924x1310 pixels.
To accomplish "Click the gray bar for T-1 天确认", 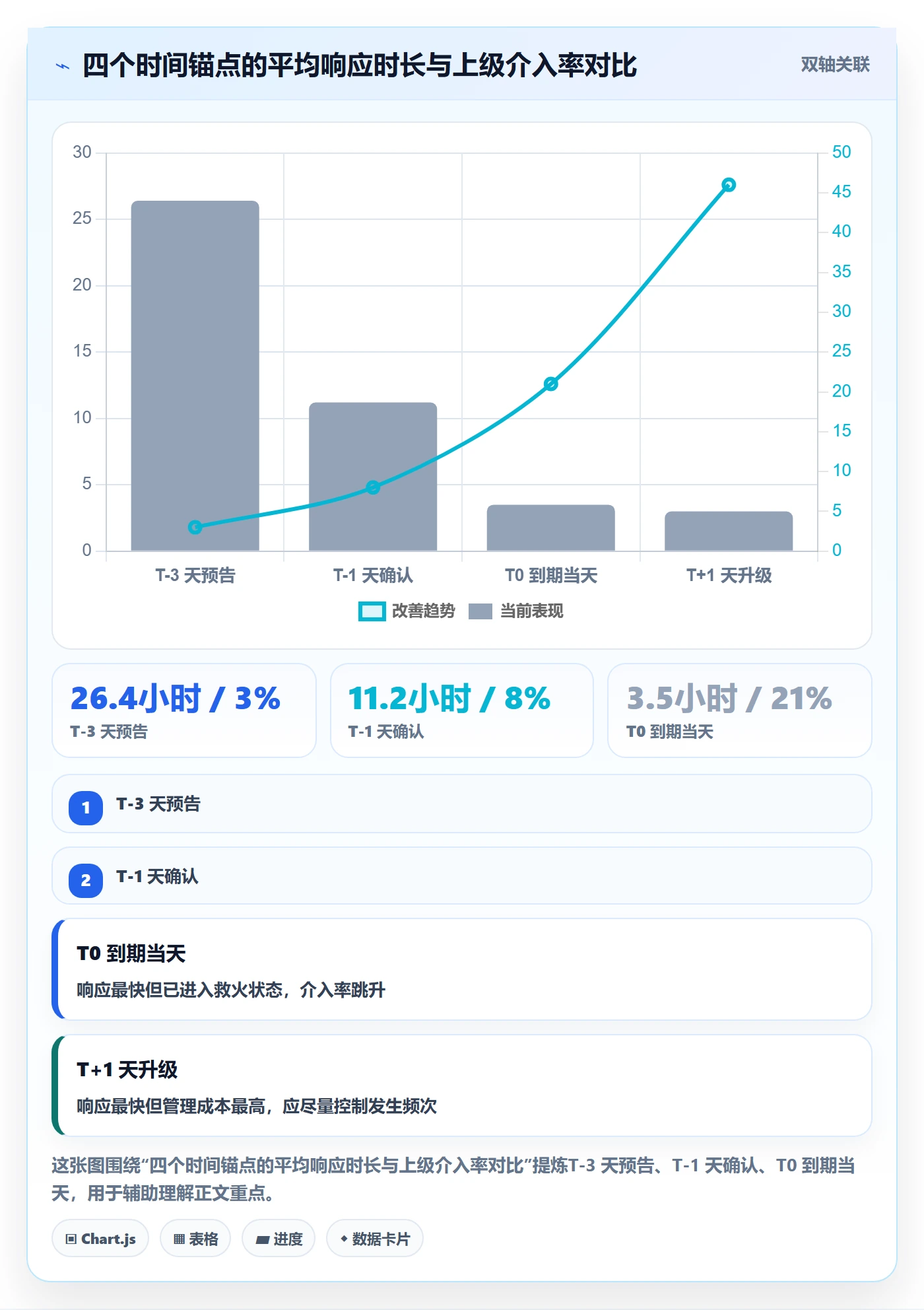I will 373,477.
